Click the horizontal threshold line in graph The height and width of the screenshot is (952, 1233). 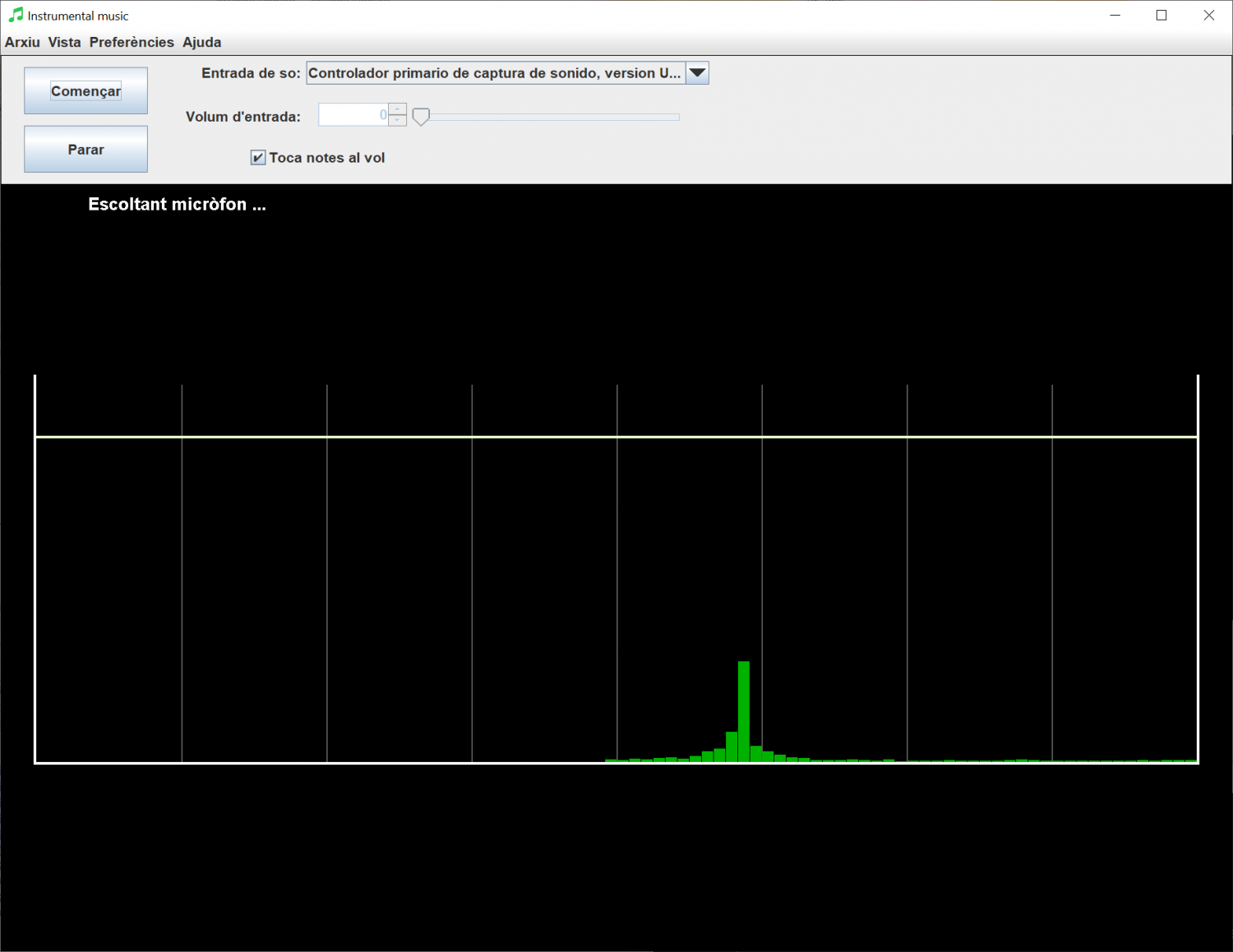click(616, 437)
